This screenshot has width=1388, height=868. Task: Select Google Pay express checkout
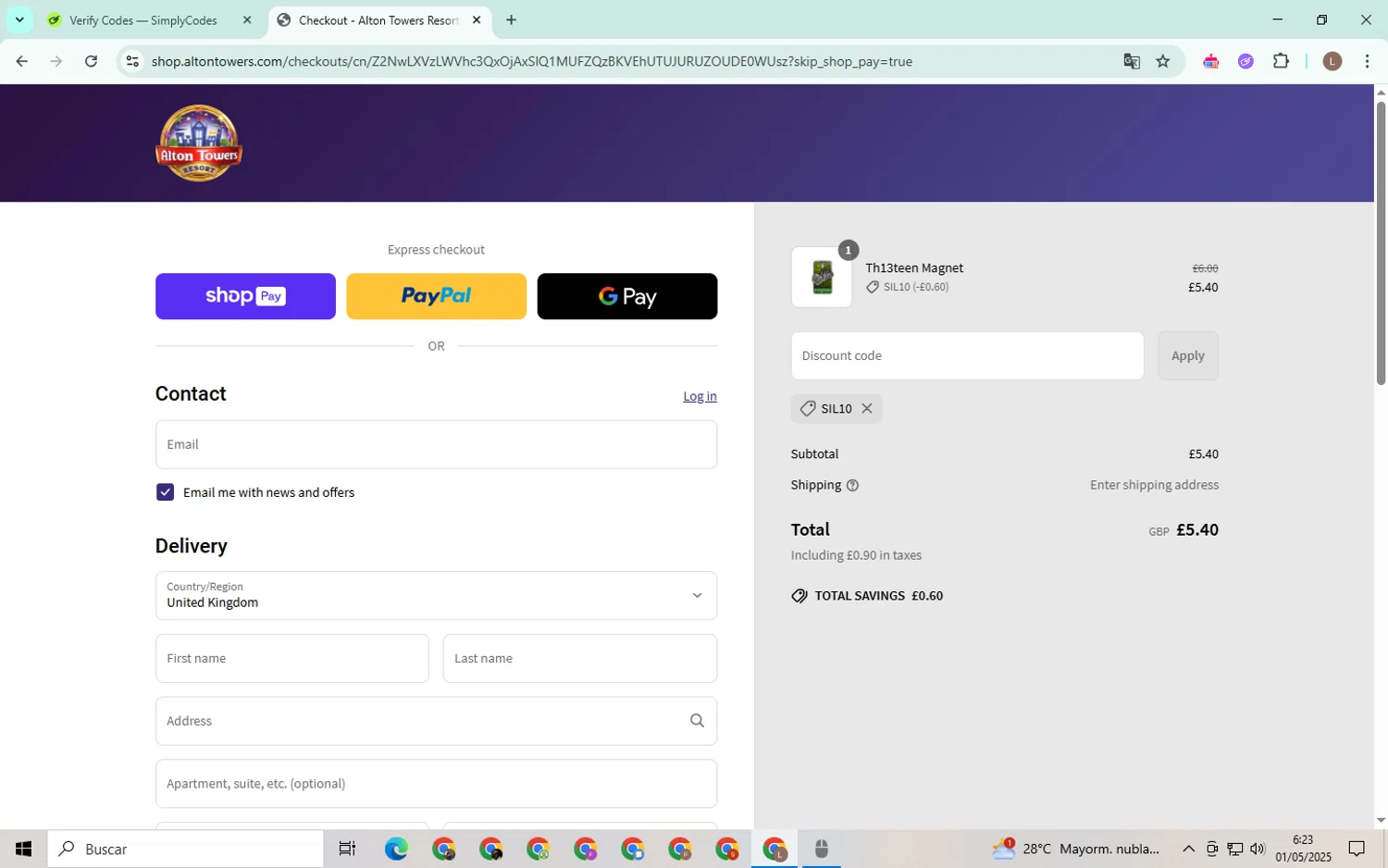coord(627,296)
